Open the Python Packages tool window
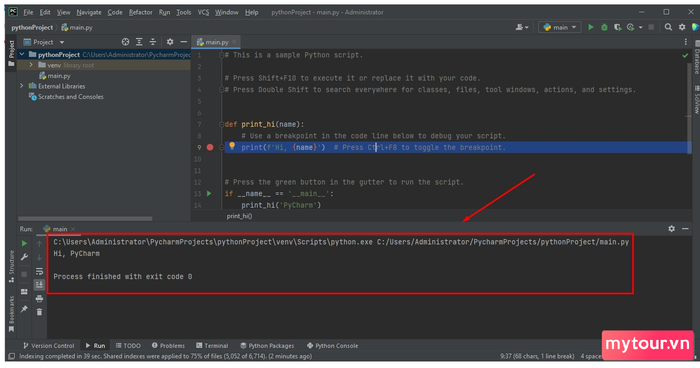This screenshot has width=700, height=368. pos(267,346)
